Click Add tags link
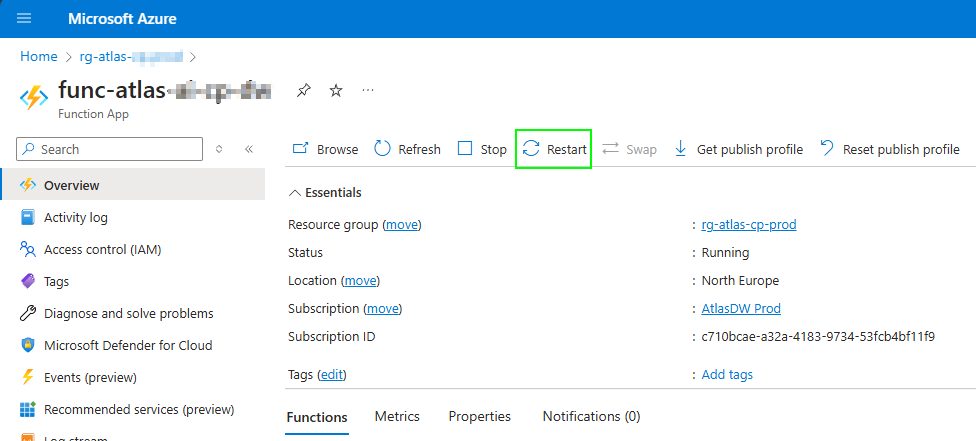The height and width of the screenshot is (441, 976). point(727,375)
